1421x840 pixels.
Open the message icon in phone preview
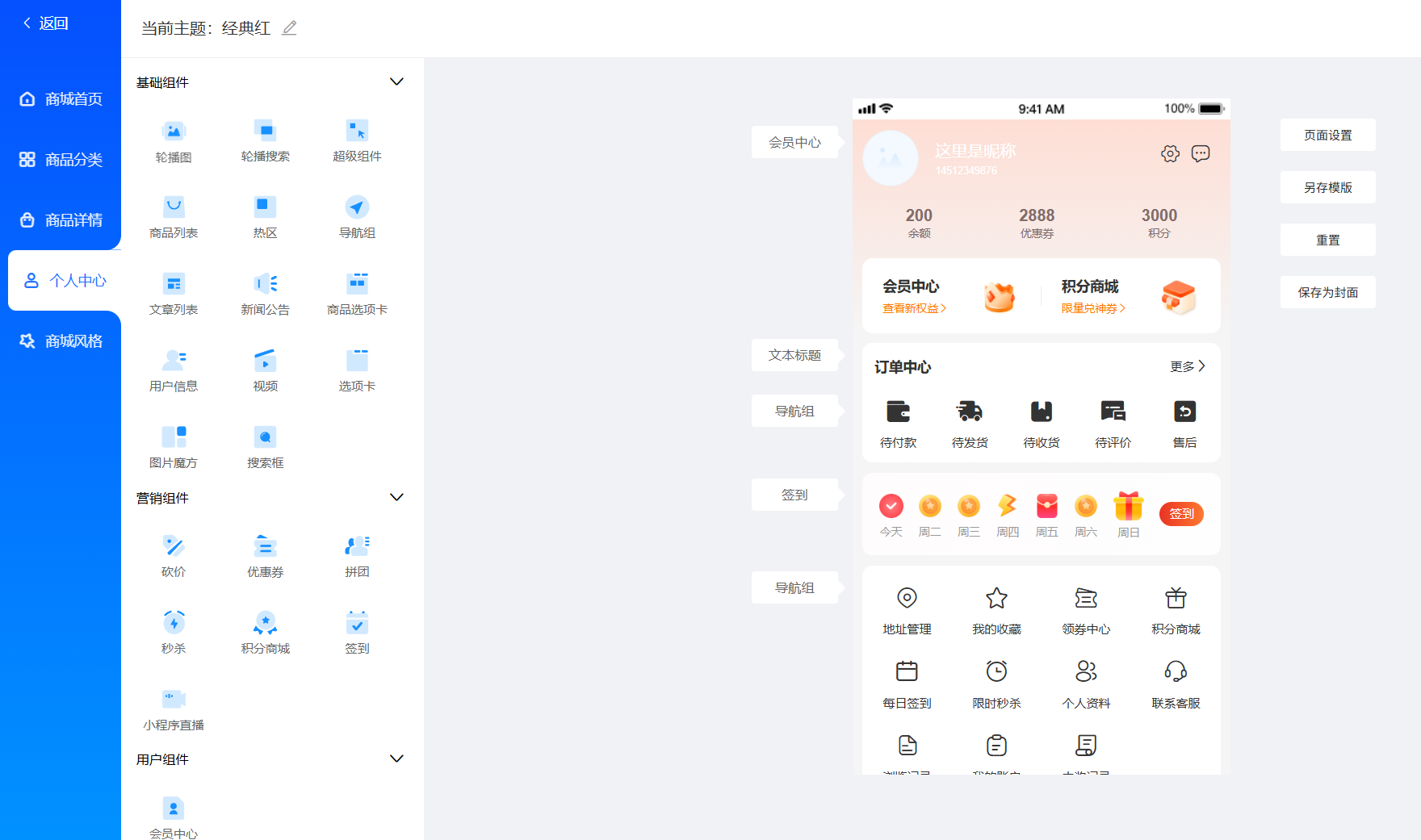pos(1201,153)
